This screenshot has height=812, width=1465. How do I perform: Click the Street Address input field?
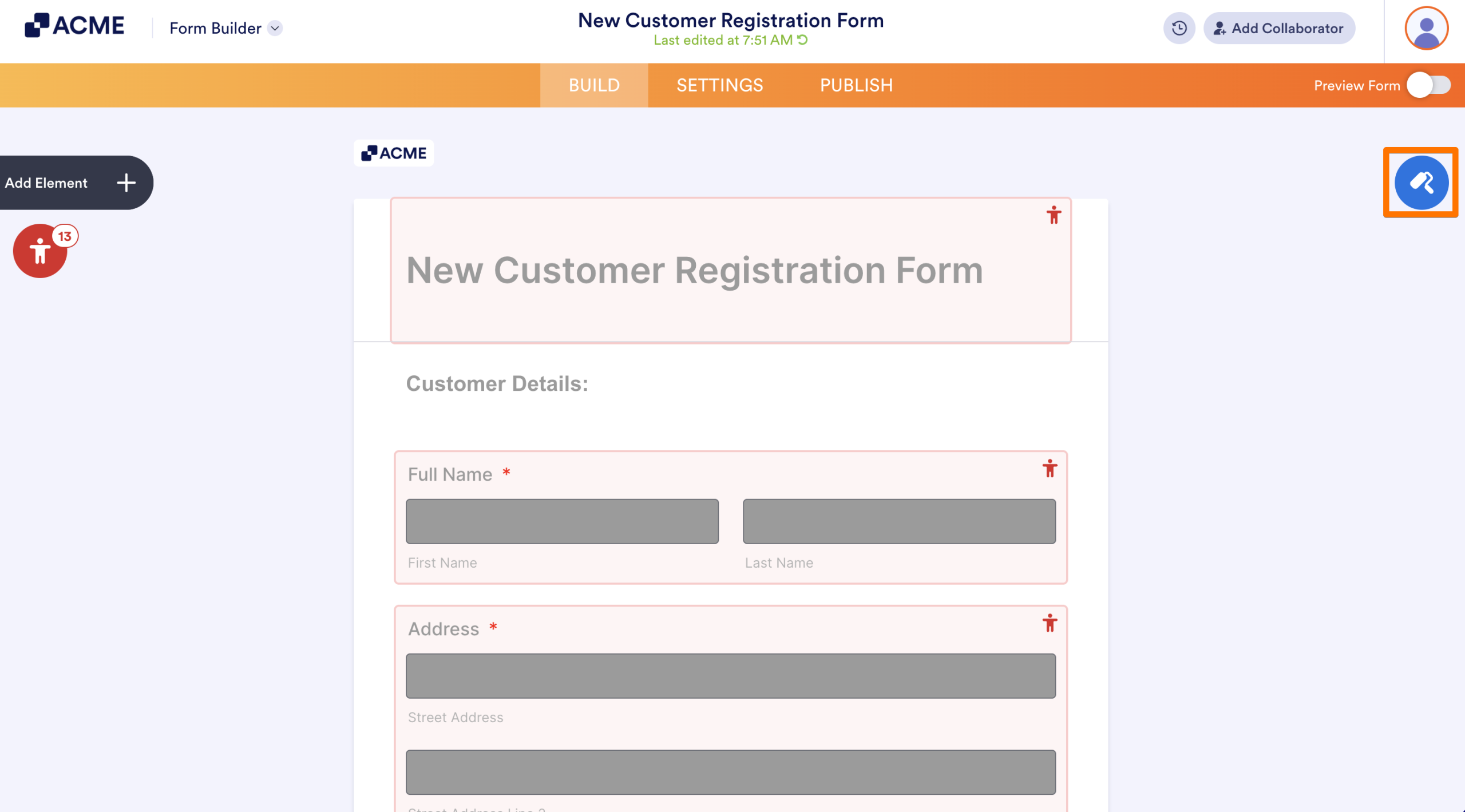731,676
